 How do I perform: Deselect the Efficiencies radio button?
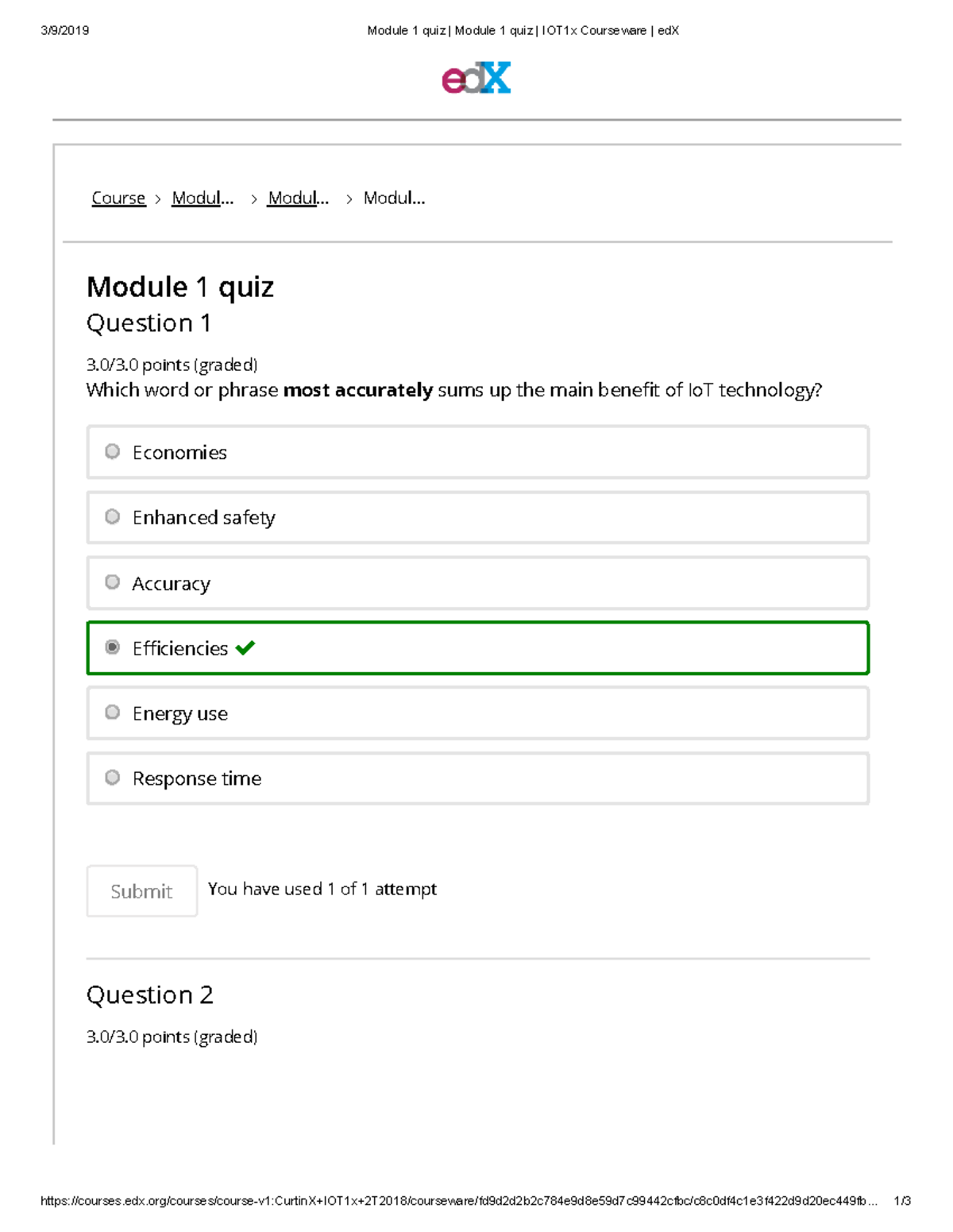click(x=112, y=647)
